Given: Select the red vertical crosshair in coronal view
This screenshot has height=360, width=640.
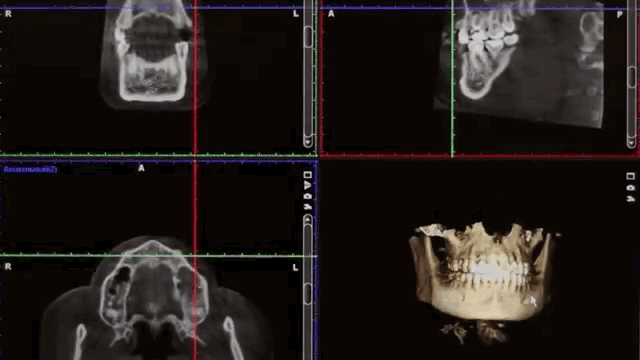Looking at the screenshot, I should coord(195,78).
